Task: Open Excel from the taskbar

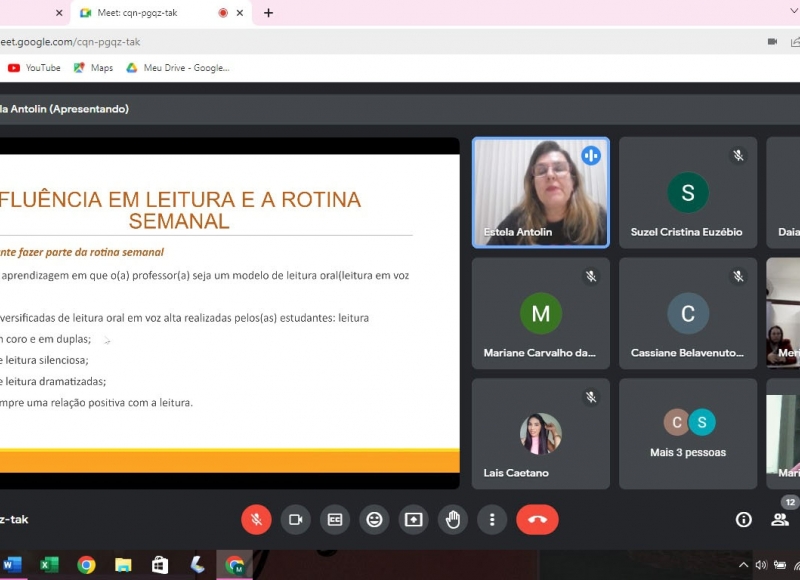Action: 49,565
